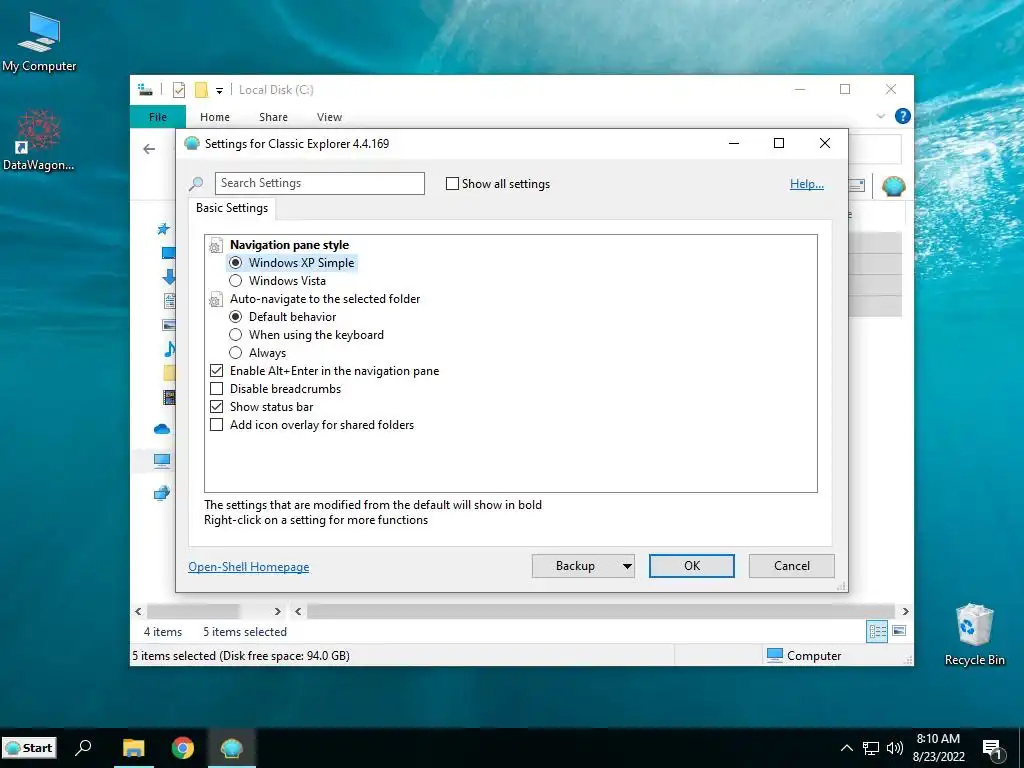The height and width of the screenshot is (768, 1024).
Task: Toggle Show status bar checkbox
Action: [217, 406]
